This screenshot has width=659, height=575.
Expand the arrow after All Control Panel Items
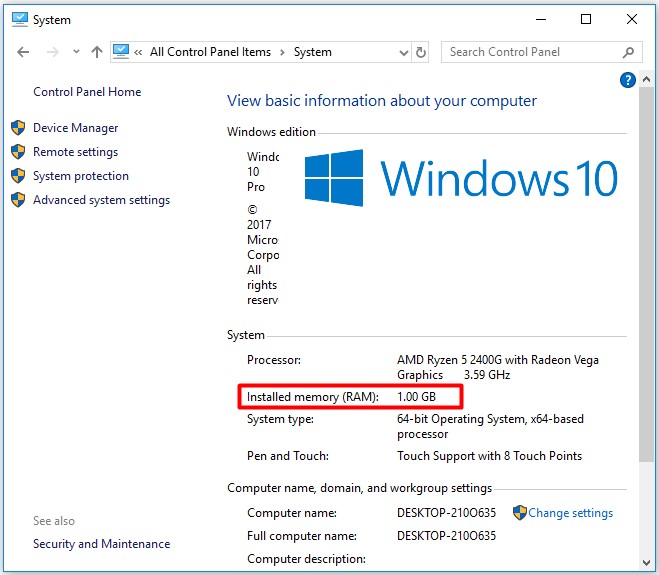click(x=282, y=52)
